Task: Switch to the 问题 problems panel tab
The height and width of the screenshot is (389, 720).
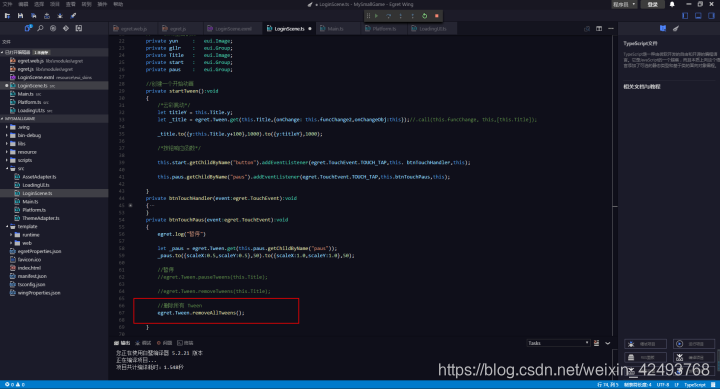Action: click(x=164, y=343)
